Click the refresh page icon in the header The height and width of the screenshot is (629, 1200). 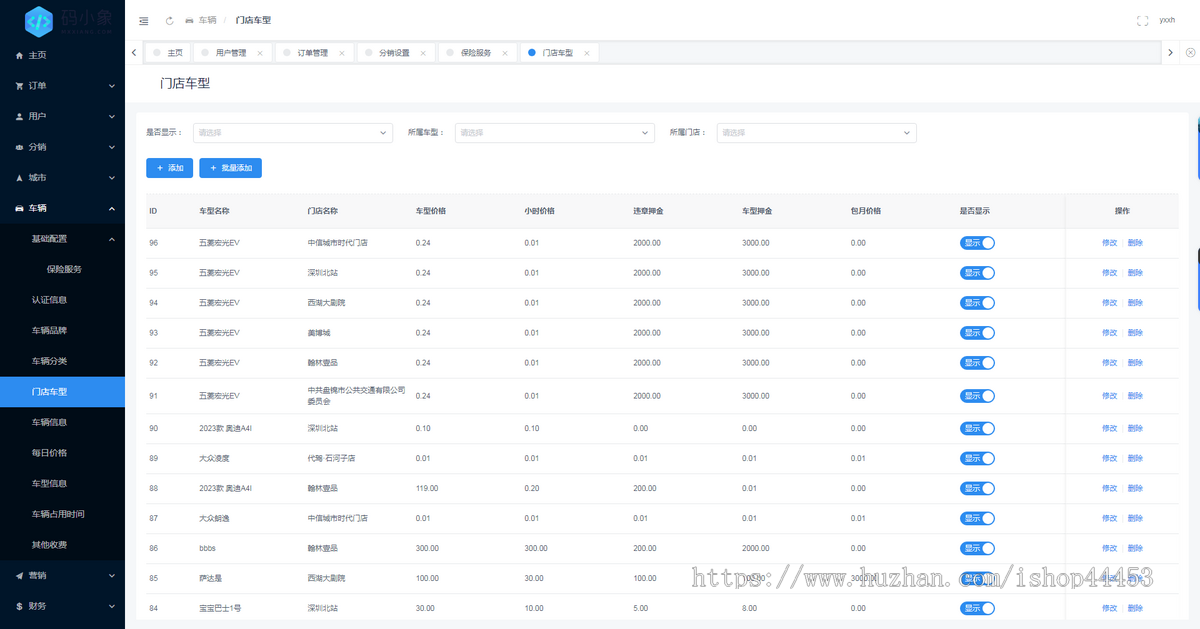(169, 20)
